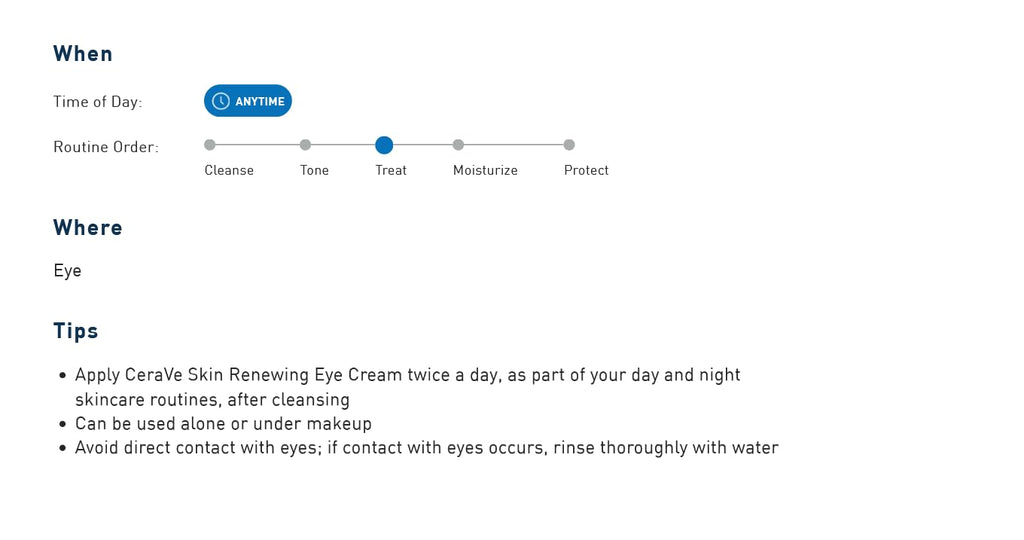Click the Tips section heading

point(76,331)
